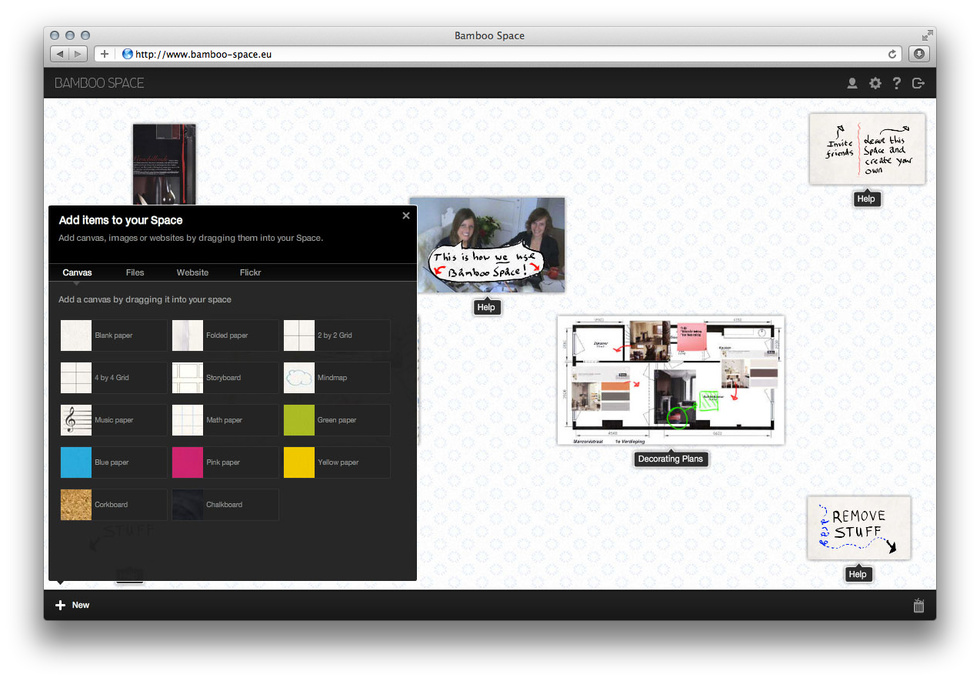The height and width of the screenshot is (681, 980).
Task: Click Help label under Invite friends note
Action: tap(866, 199)
